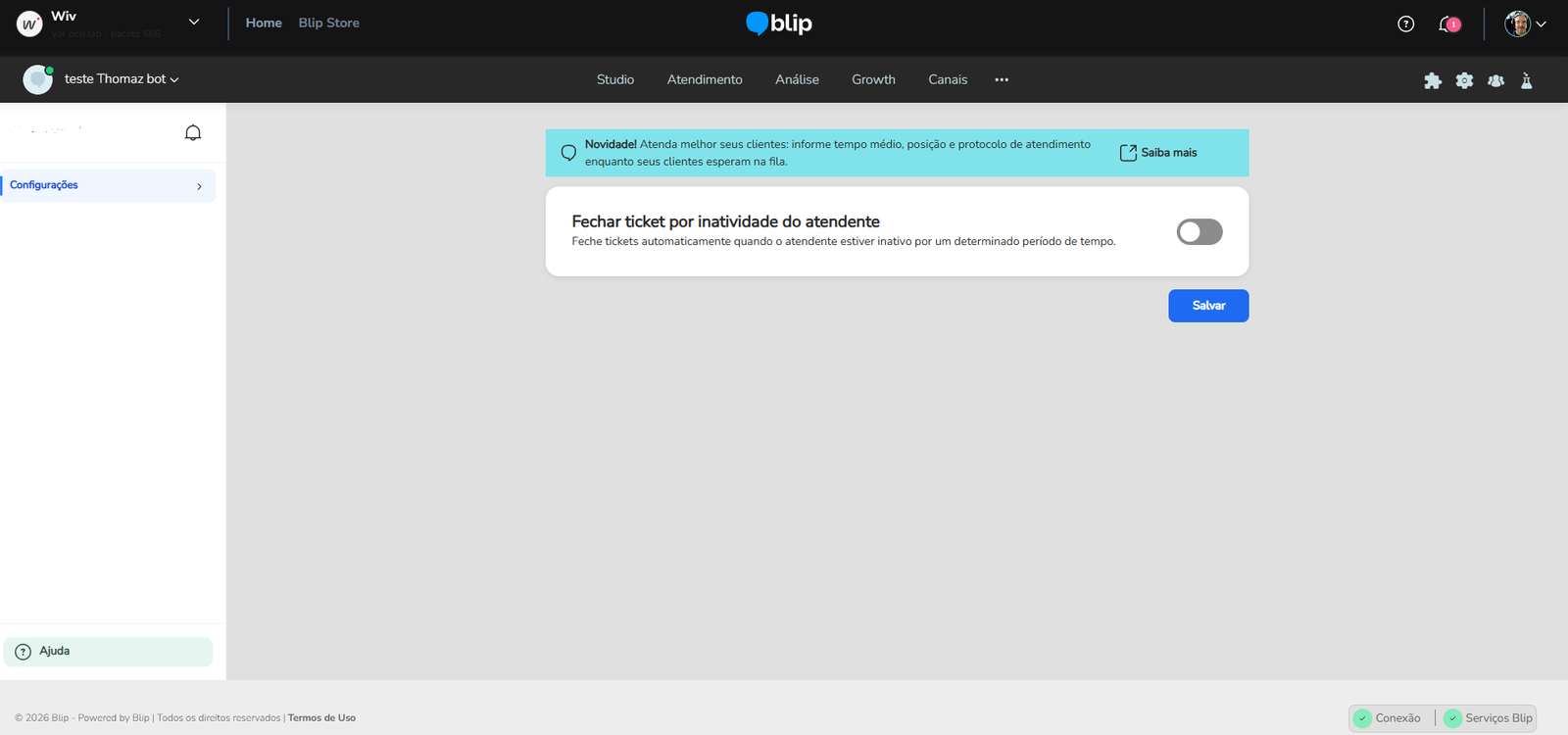Expand the Configurações sidebar item
The height and width of the screenshot is (735, 1568).
tap(108, 185)
